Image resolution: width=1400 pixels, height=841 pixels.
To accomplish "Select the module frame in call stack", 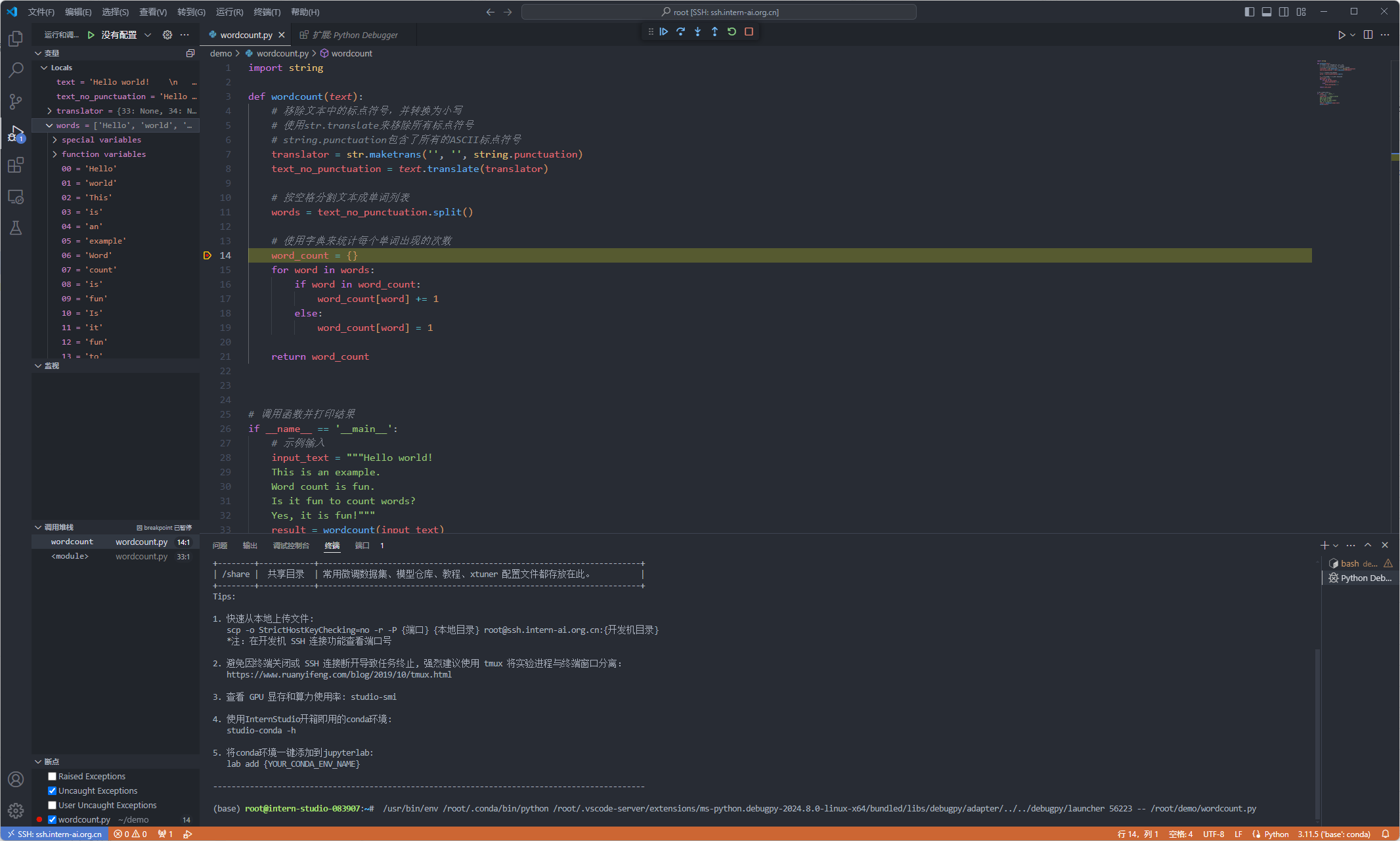I will click(x=70, y=556).
